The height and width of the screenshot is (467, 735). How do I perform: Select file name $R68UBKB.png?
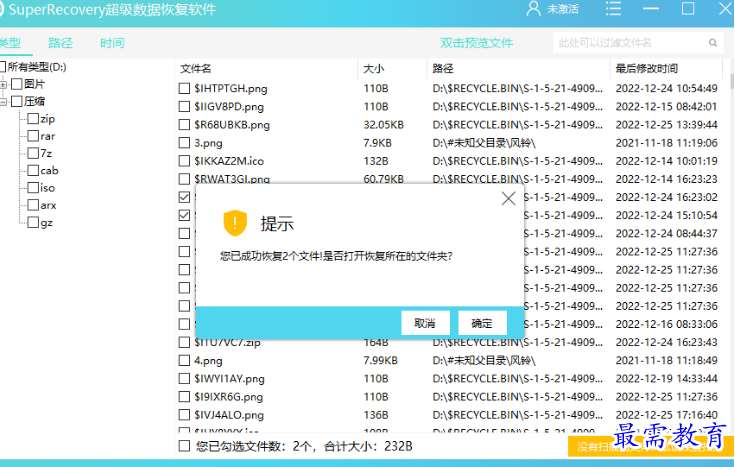tap(232, 125)
